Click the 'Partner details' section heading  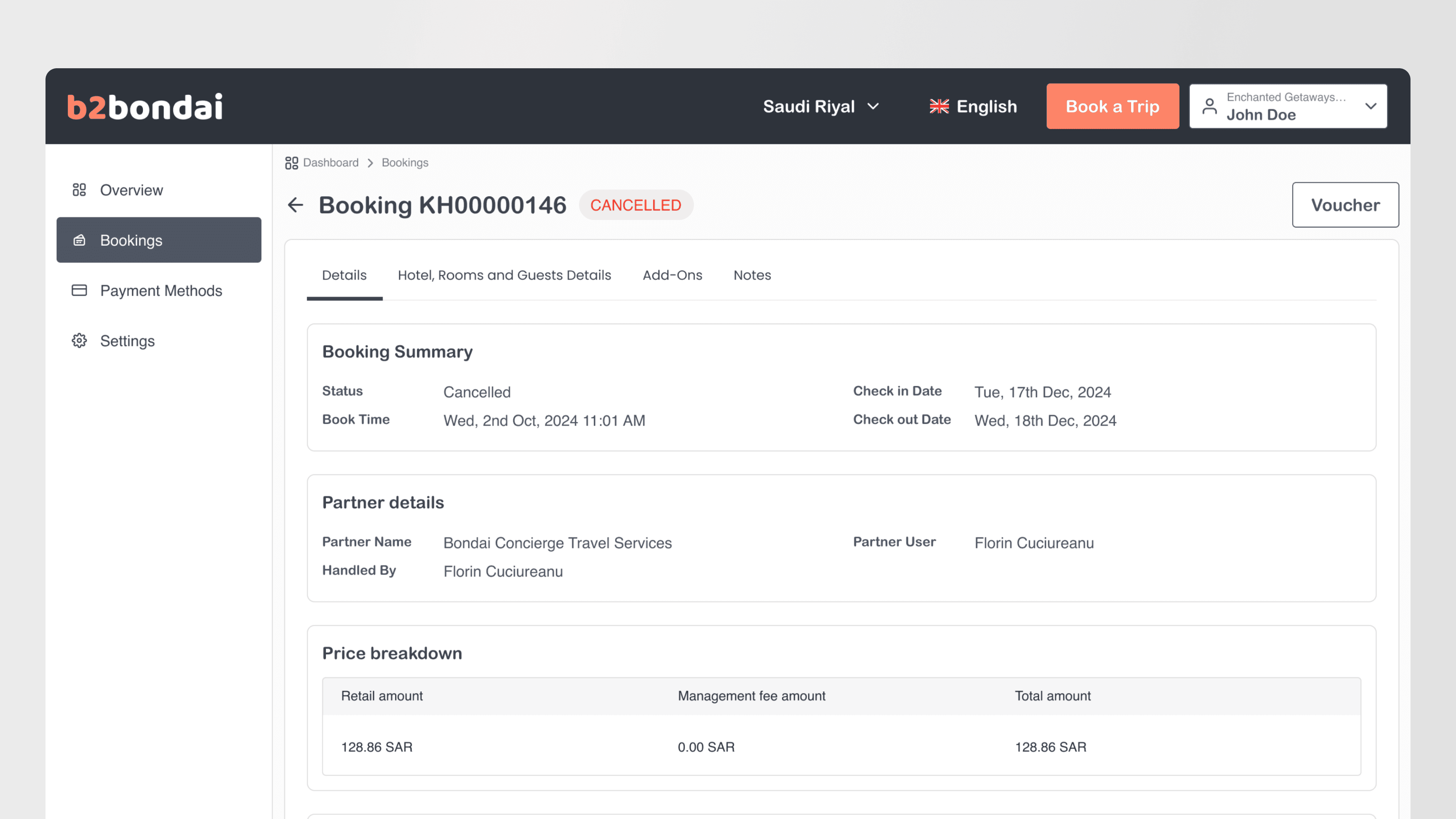(382, 503)
